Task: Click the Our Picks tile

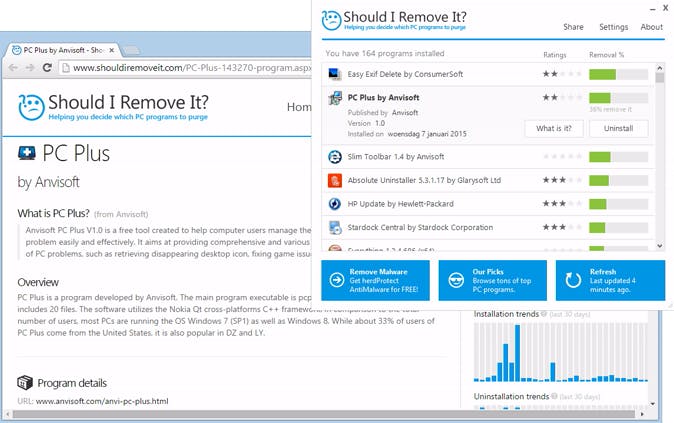Action: click(x=493, y=280)
